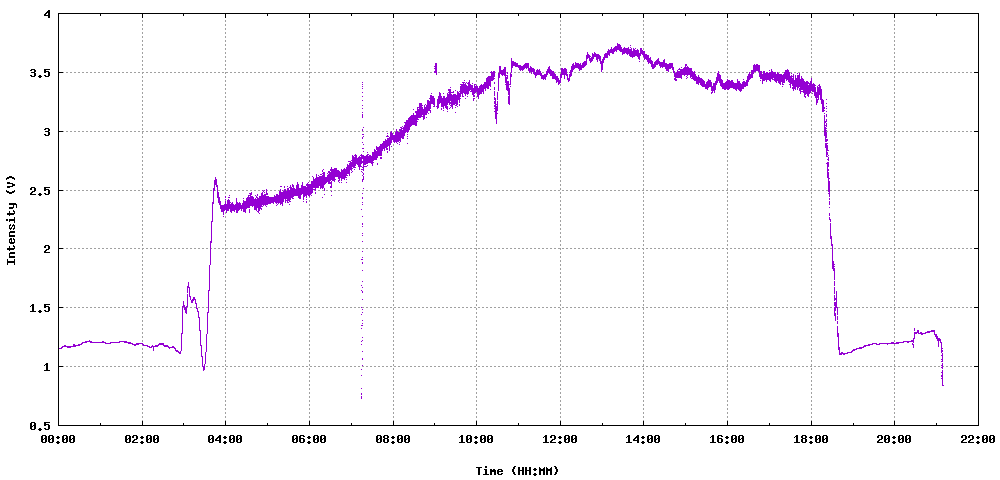
Task: Click the small isolated segment near 09:00
Action: tap(436, 68)
